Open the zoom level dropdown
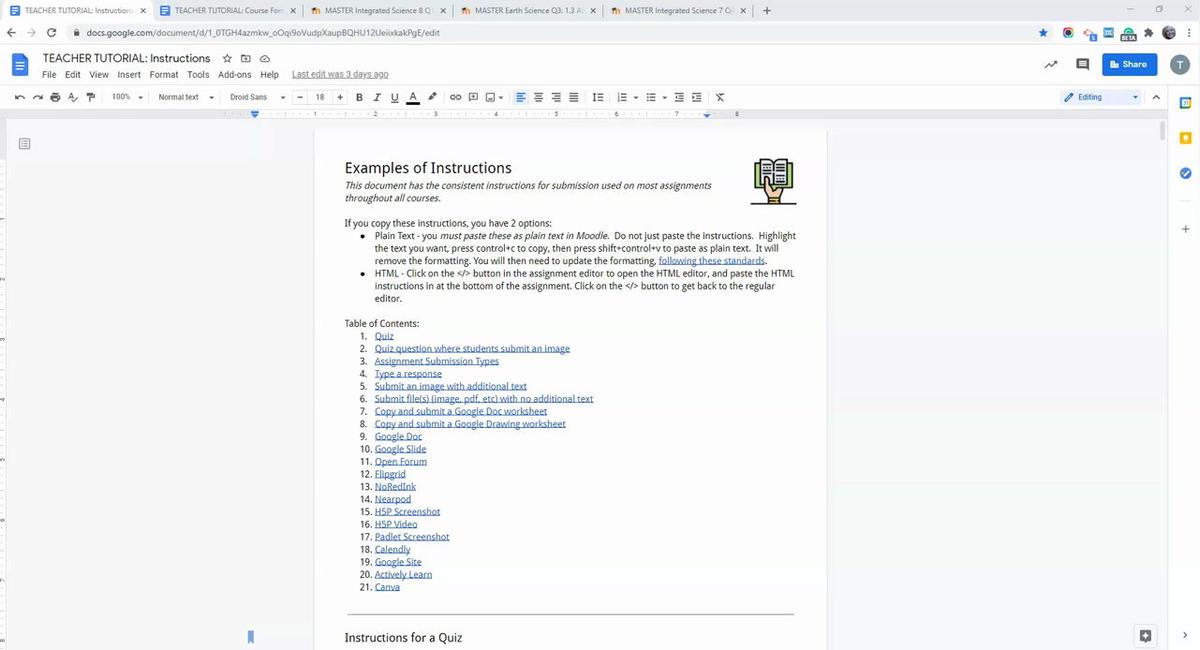Viewport: 1200px width, 650px height. coord(127,97)
